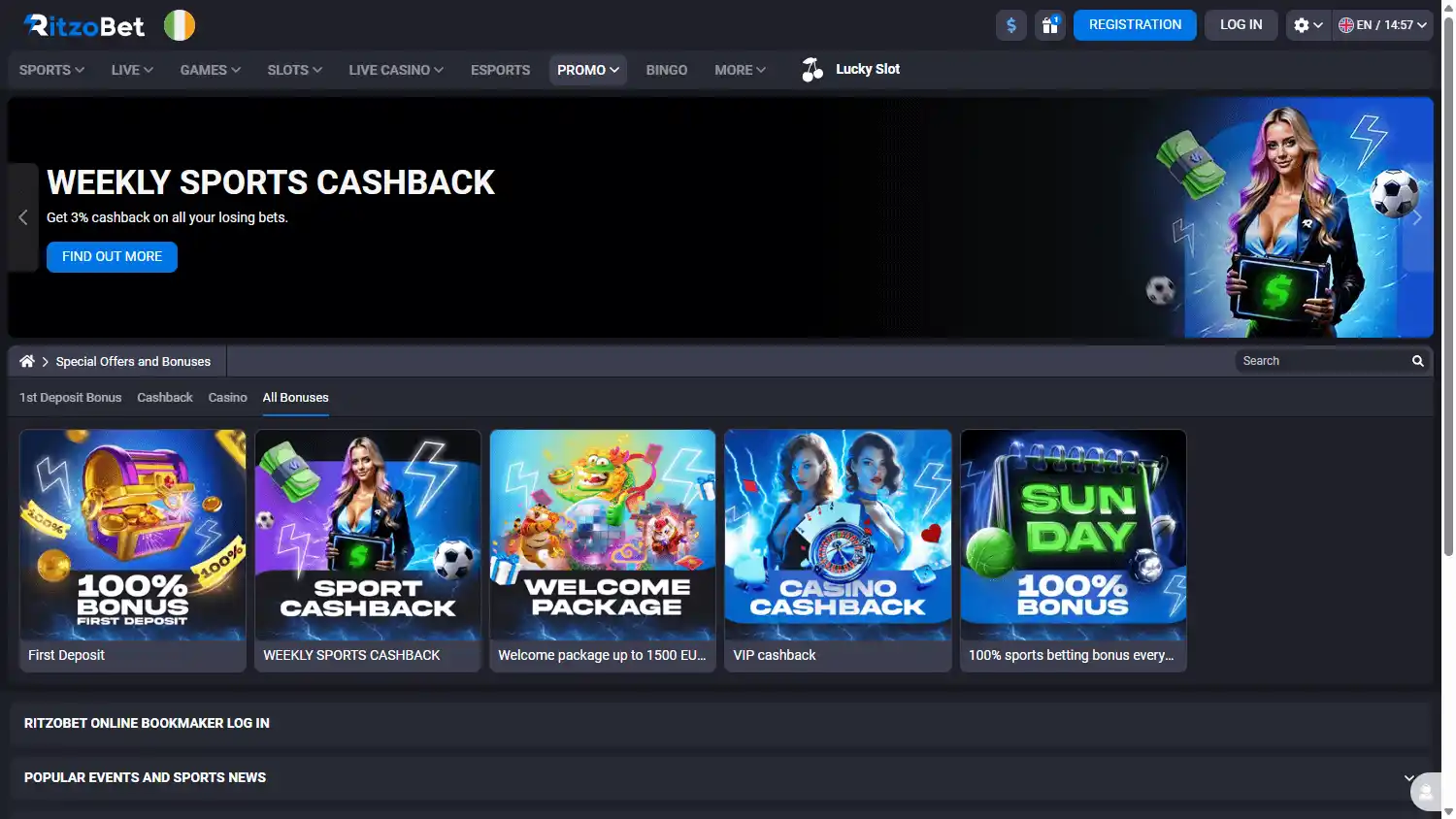Click the RITZOBET ONLINE BOOKMAKER LOG IN heading

147,723
